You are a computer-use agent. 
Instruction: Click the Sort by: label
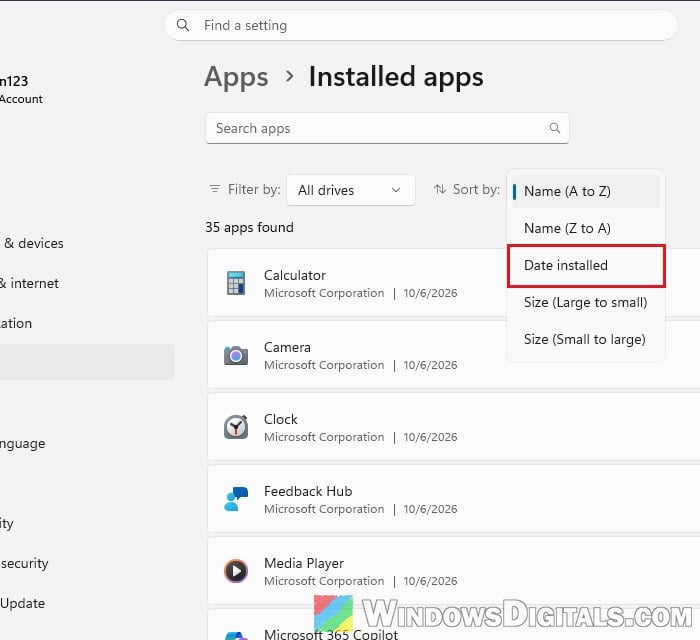[476, 190]
